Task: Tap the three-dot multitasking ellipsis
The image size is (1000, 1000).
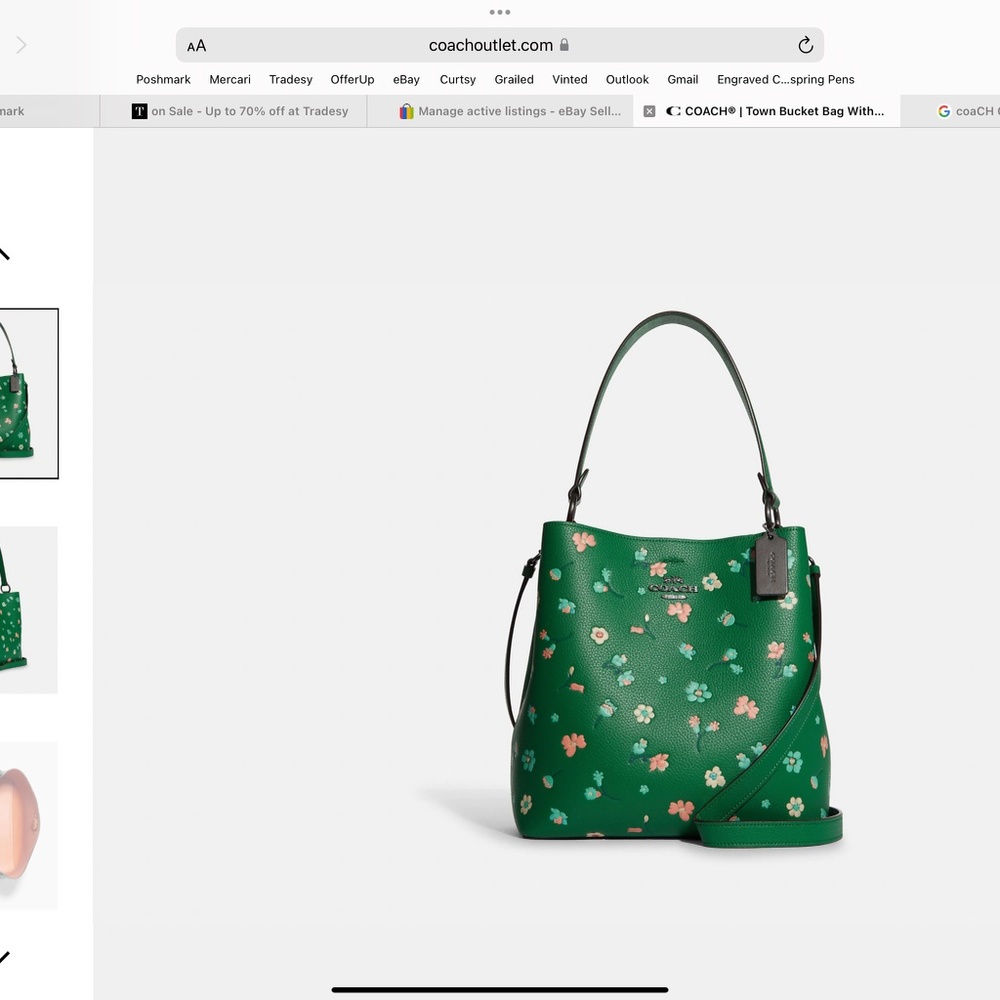Action: 499,12
